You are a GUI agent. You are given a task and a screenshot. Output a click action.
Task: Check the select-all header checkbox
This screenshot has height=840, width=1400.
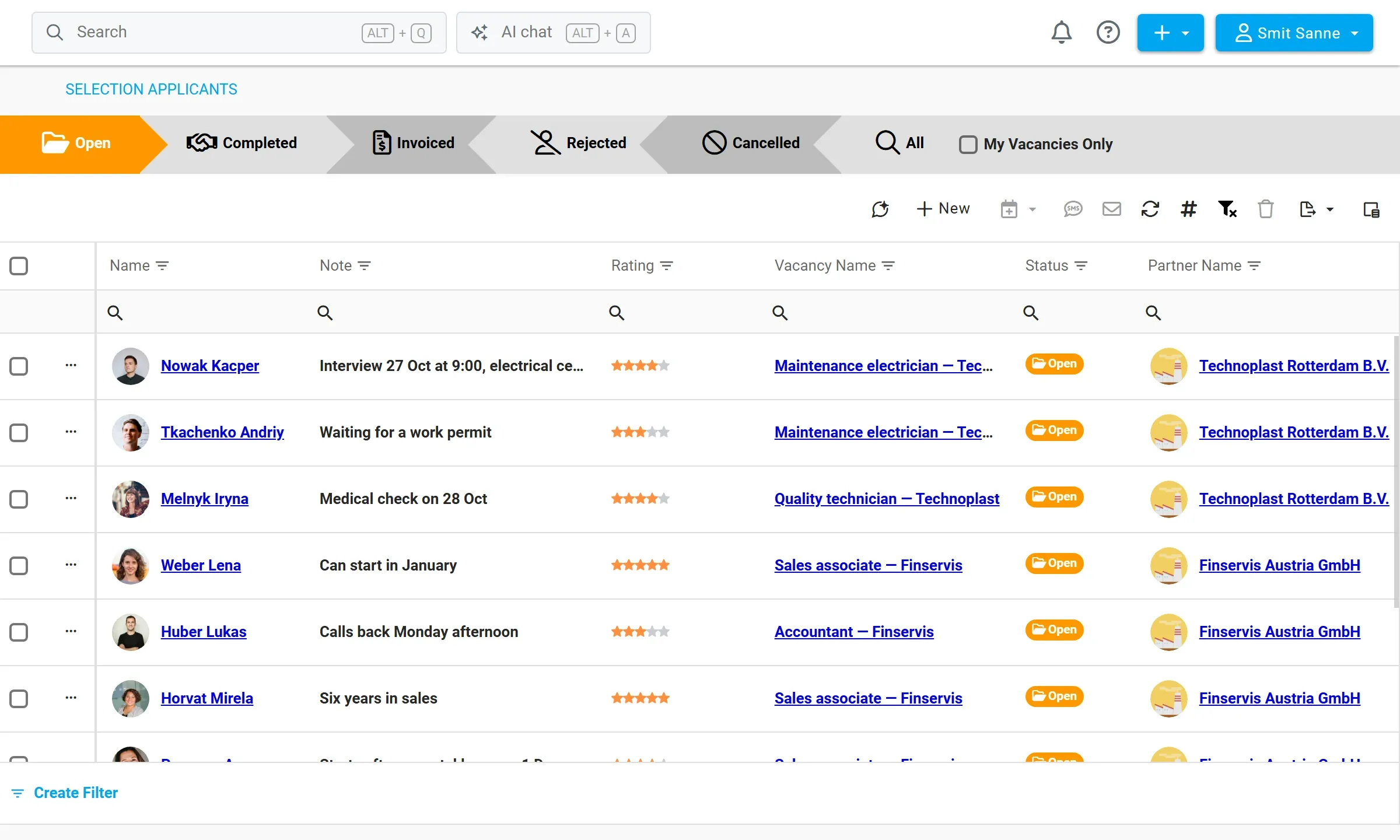tap(19, 266)
